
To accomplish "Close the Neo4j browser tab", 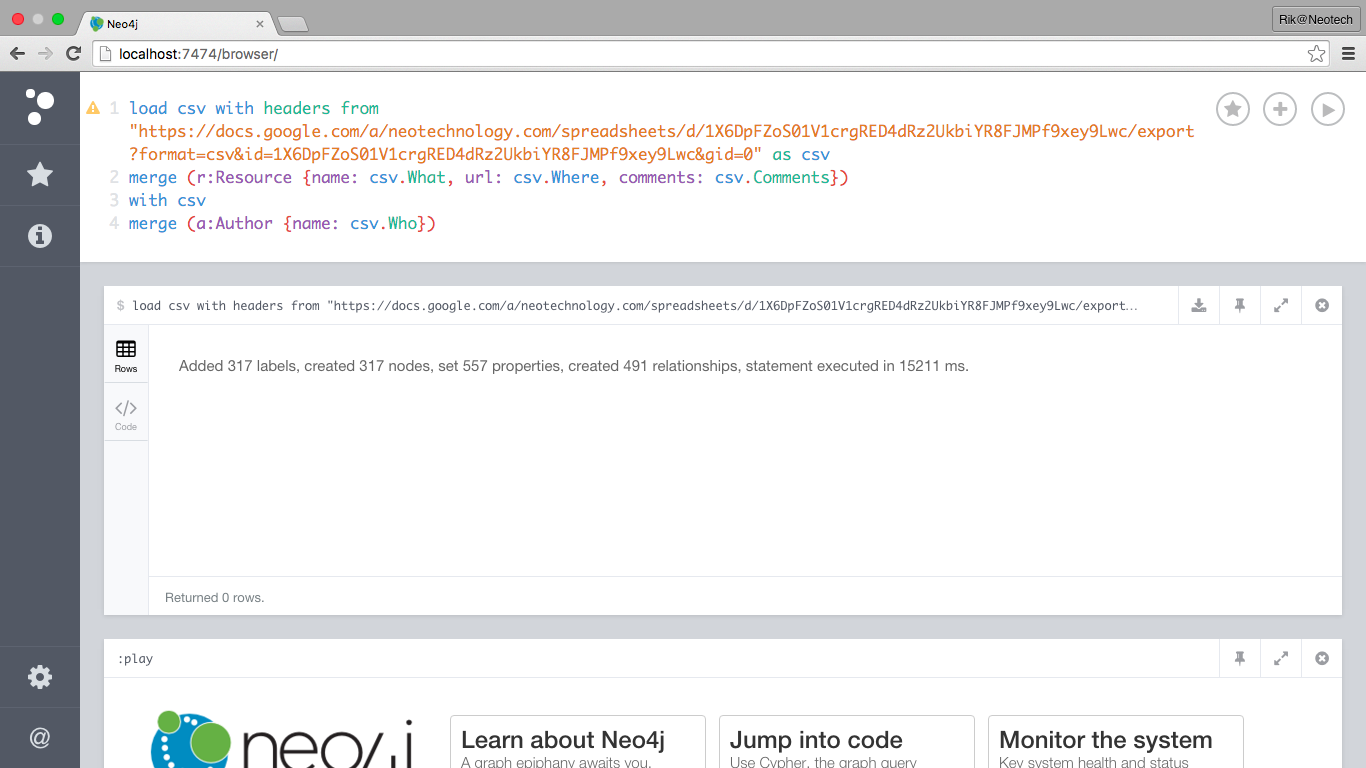I will [260, 23].
